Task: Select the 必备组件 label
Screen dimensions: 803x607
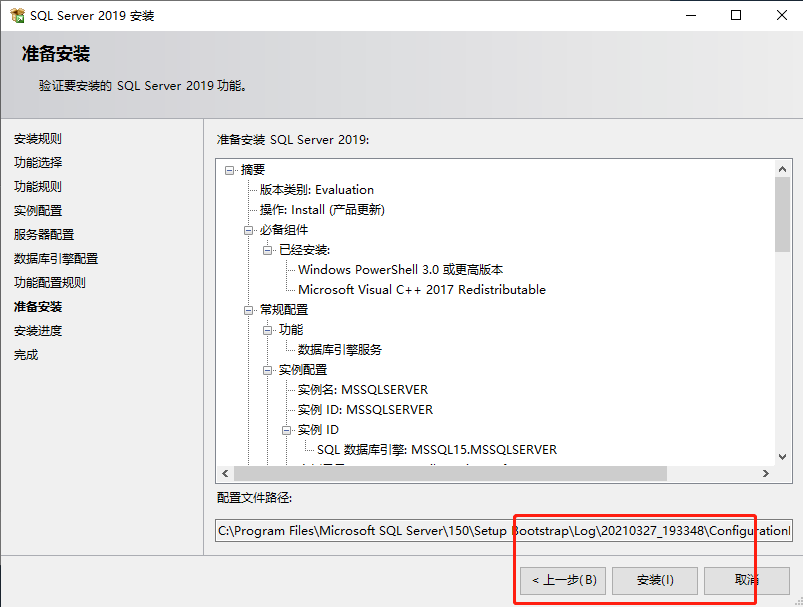Action: [x=284, y=231]
